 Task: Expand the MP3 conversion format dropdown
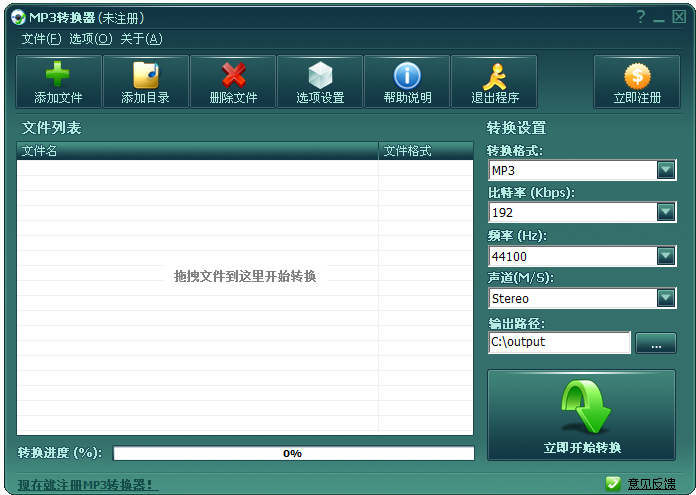point(666,170)
